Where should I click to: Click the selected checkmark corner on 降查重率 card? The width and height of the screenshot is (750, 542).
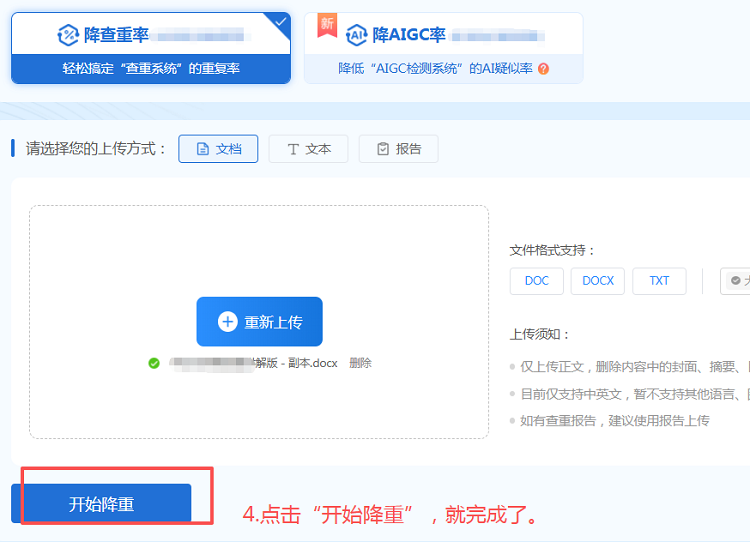(281, 21)
